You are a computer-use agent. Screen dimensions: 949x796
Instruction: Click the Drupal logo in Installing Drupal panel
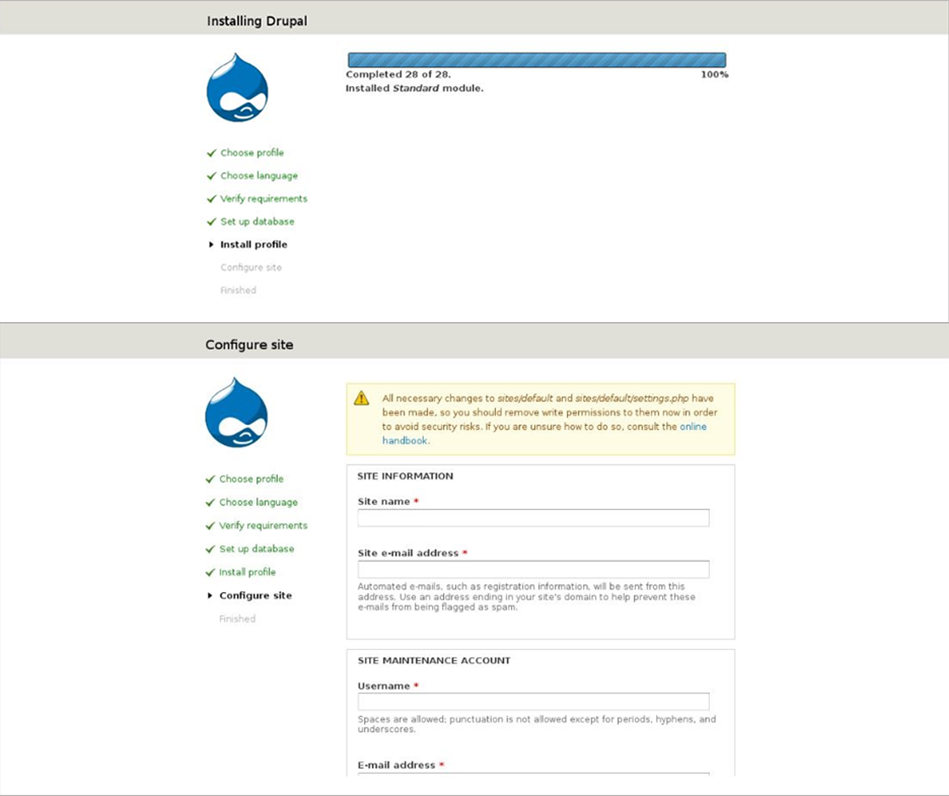pos(237,87)
